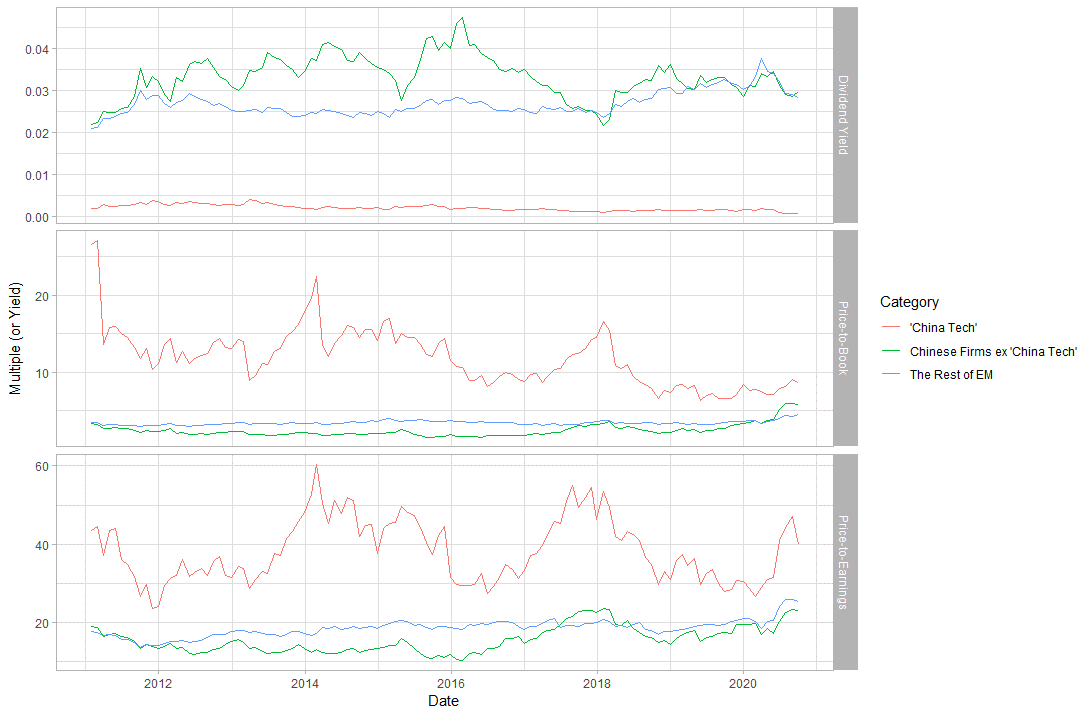Viewport: 1092px width, 716px height.
Task: Click the "Multiple (or Yield)" y-axis title
Action: click(x=15, y=338)
